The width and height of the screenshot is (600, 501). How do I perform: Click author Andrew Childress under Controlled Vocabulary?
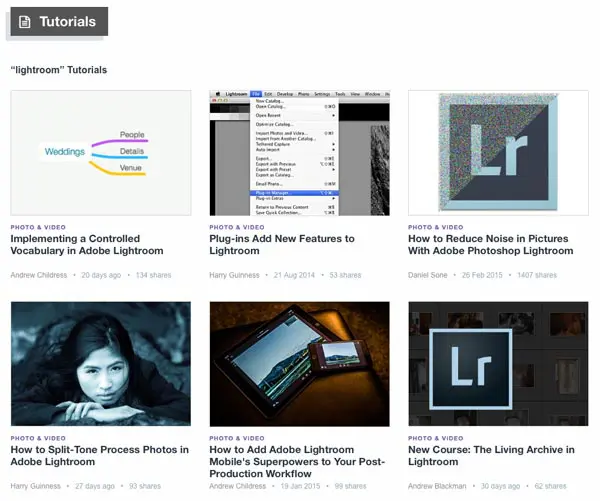39,275
